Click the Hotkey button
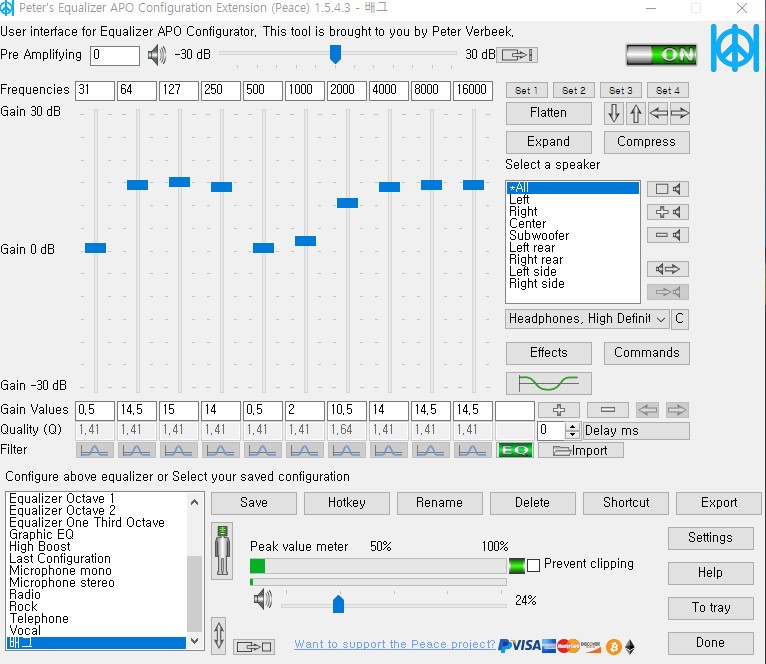 [x=346, y=503]
